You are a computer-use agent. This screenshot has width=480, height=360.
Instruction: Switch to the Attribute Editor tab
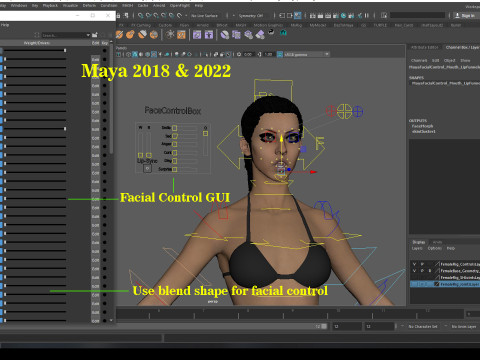425,47
